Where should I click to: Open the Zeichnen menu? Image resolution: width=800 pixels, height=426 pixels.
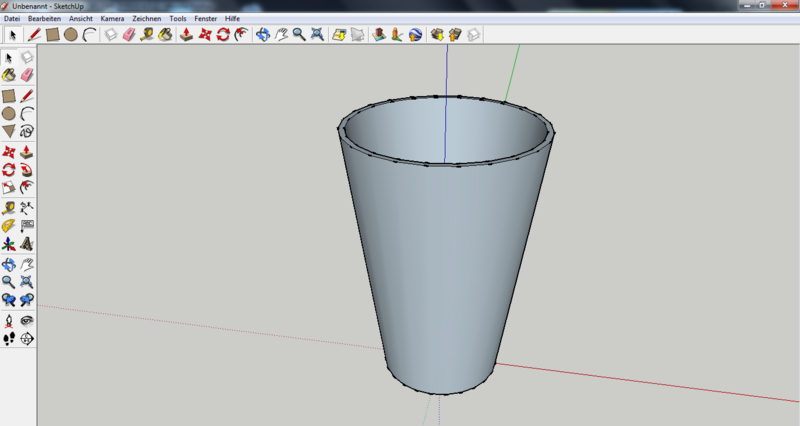[146, 18]
